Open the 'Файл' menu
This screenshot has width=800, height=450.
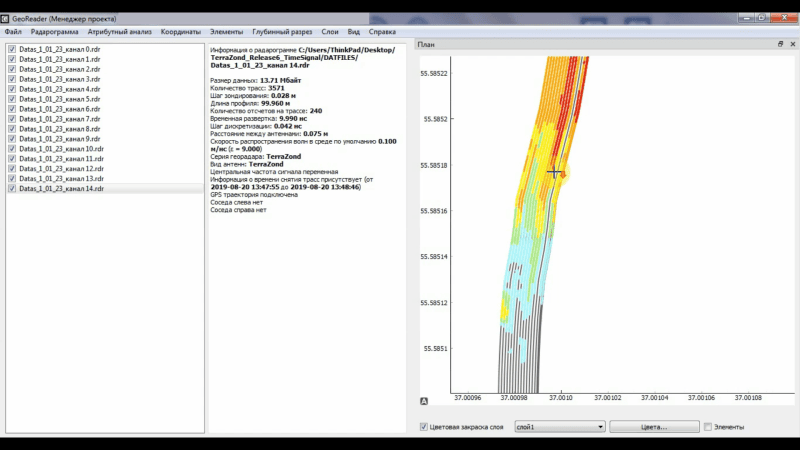click(13, 32)
